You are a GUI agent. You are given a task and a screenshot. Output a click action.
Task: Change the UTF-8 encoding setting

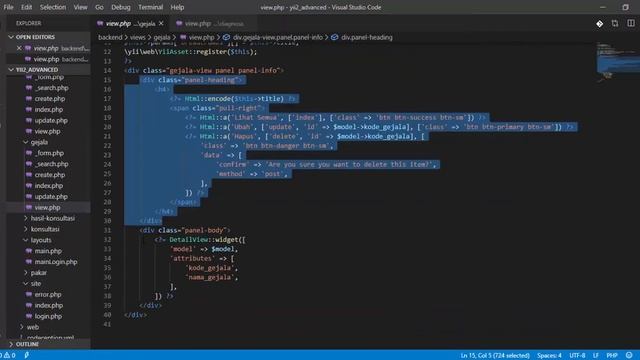pos(577,355)
